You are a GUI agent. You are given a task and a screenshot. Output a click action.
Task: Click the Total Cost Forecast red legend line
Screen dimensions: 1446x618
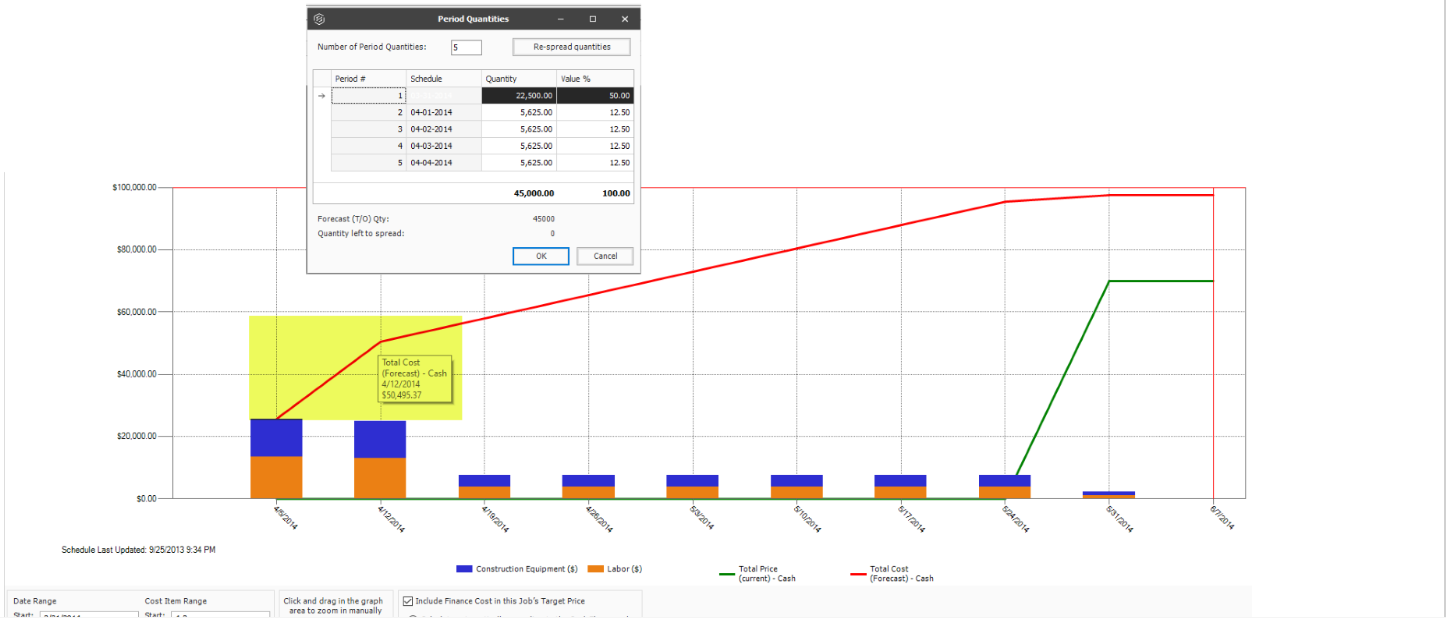click(857, 574)
